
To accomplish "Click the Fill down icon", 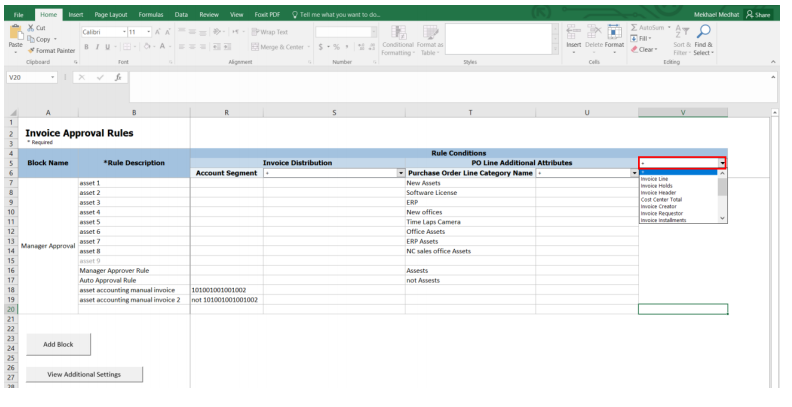I will point(634,38).
